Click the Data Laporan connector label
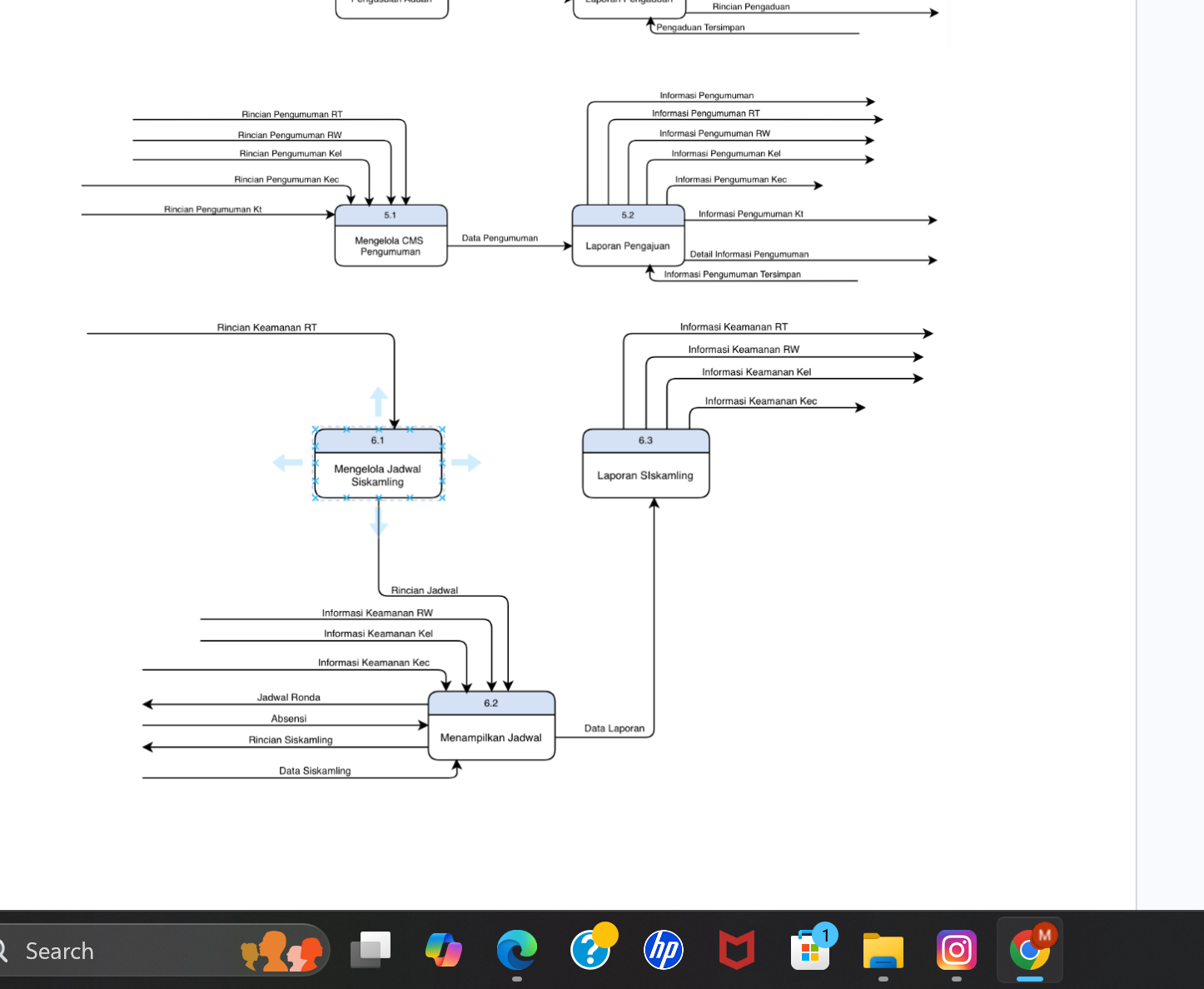Screen dimensions: 1204x989 click(614, 728)
